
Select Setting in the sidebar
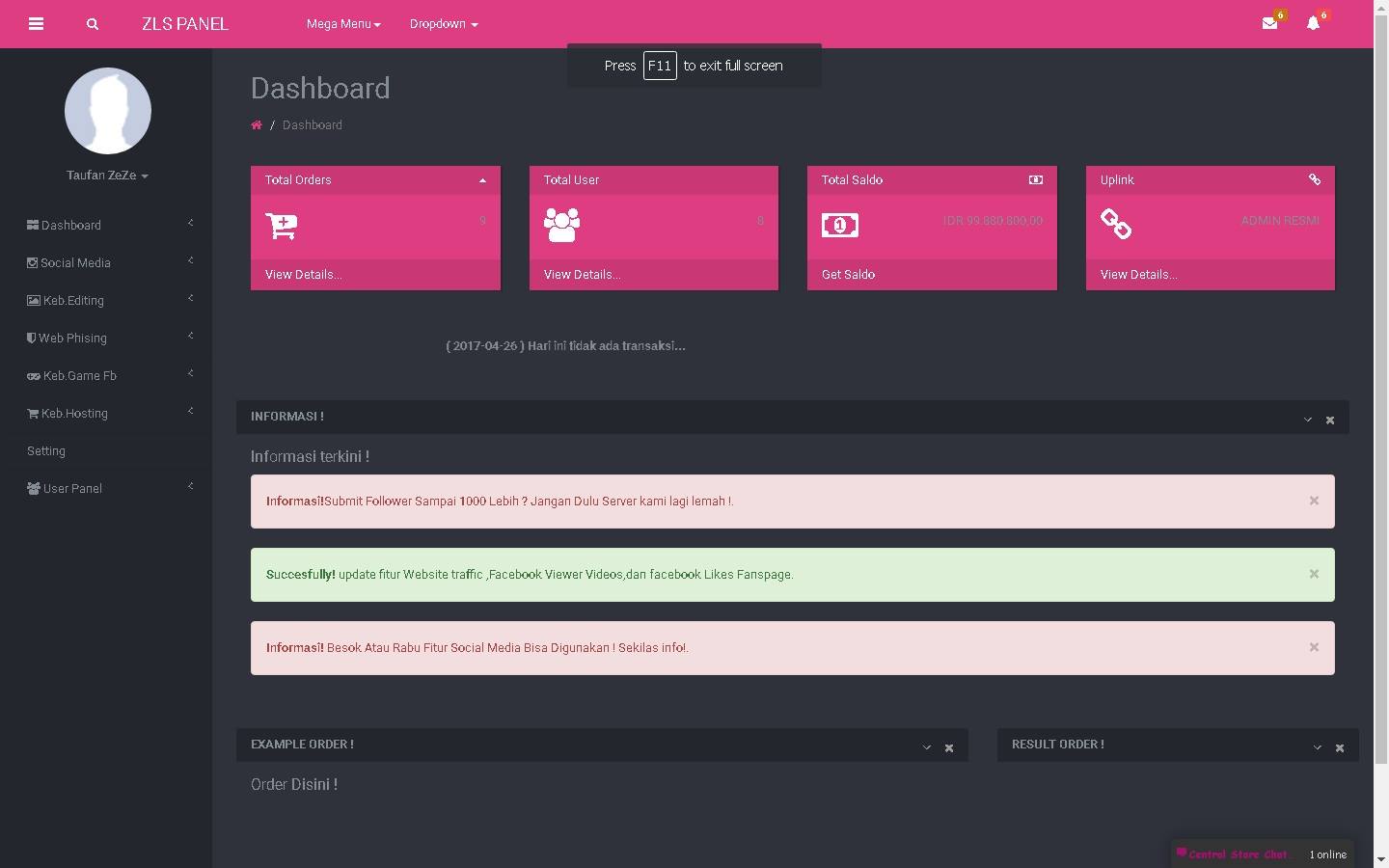pos(45,450)
